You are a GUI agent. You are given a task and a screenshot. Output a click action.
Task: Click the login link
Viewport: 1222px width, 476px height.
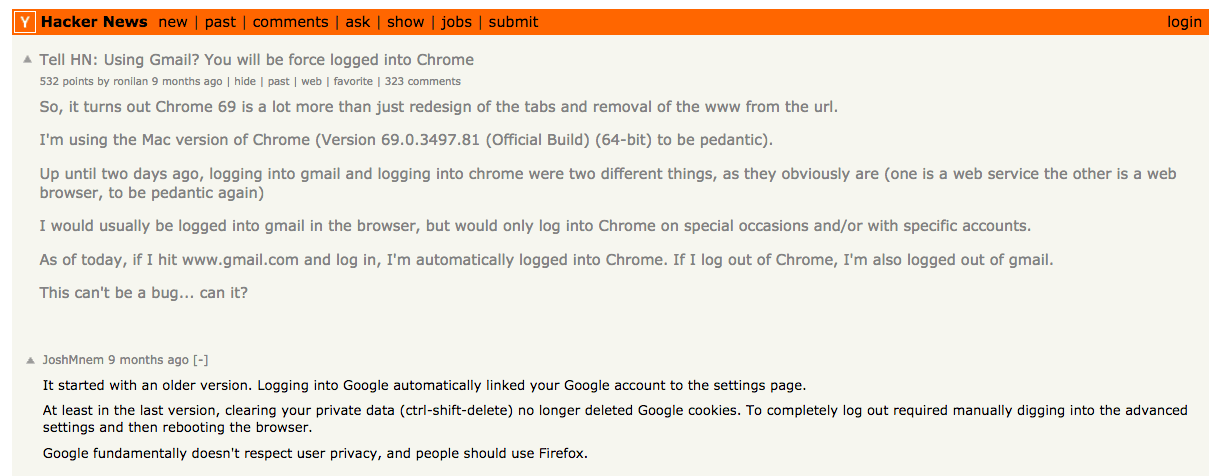[1185, 22]
